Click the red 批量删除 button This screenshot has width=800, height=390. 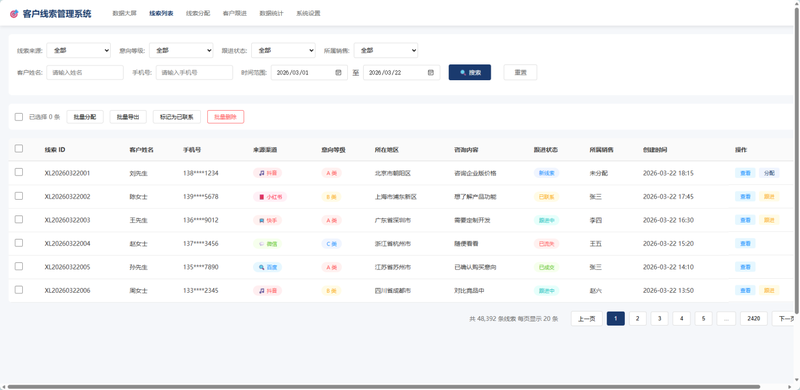pyautogui.click(x=226, y=117)
